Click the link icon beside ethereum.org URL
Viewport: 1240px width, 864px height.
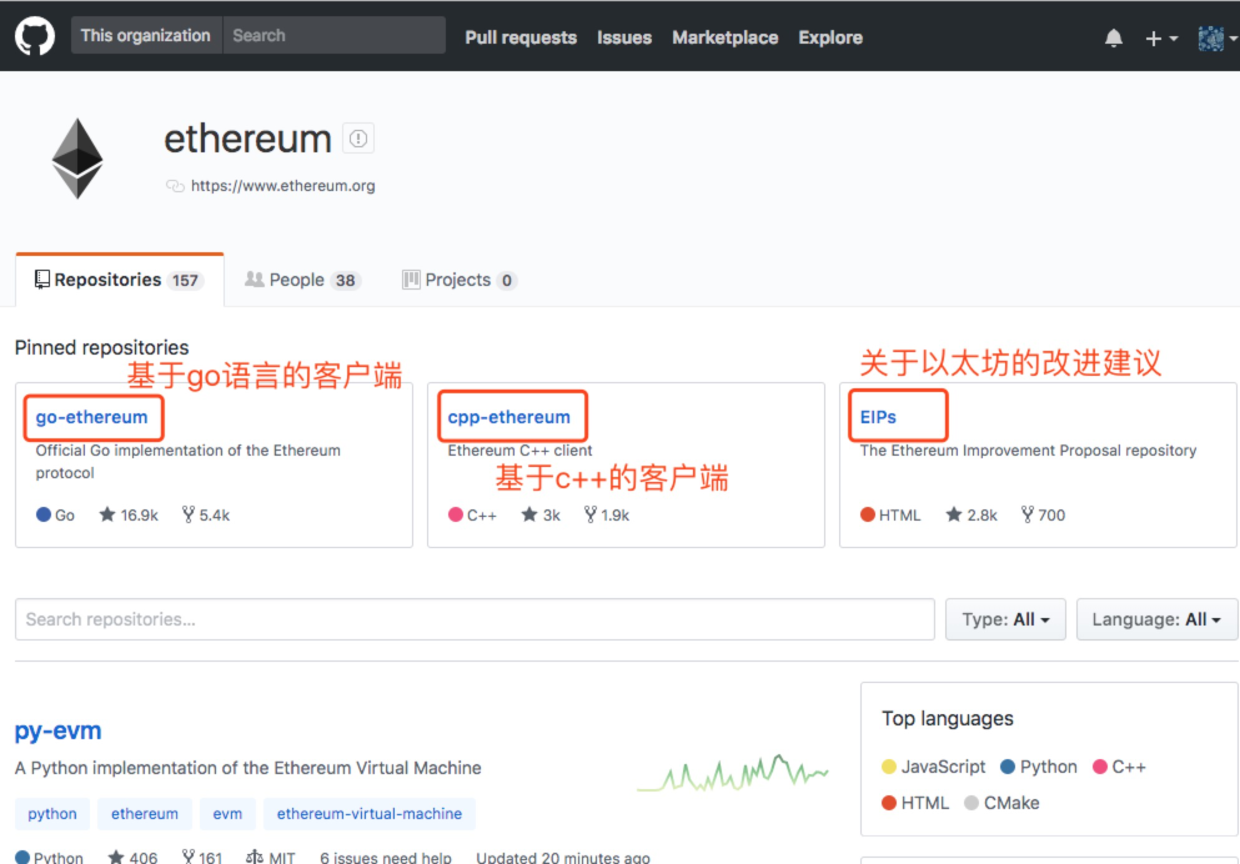pos(175,186)
